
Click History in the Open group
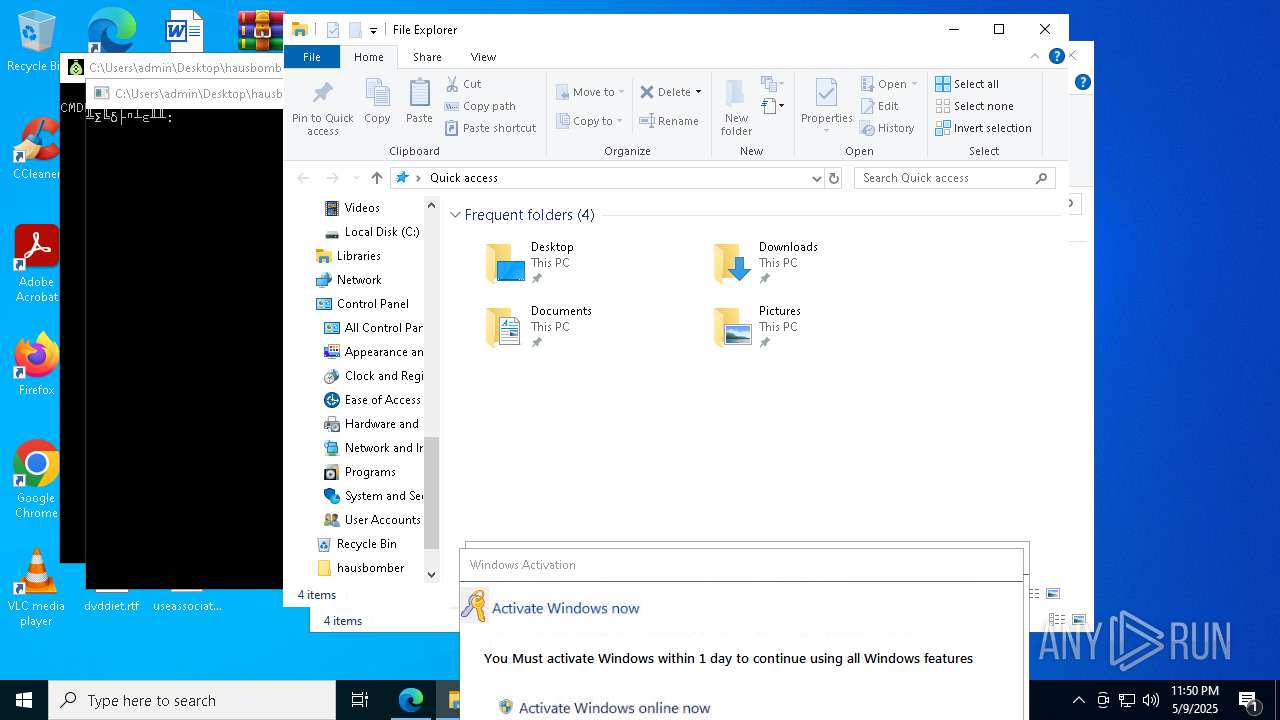(887, 128)
